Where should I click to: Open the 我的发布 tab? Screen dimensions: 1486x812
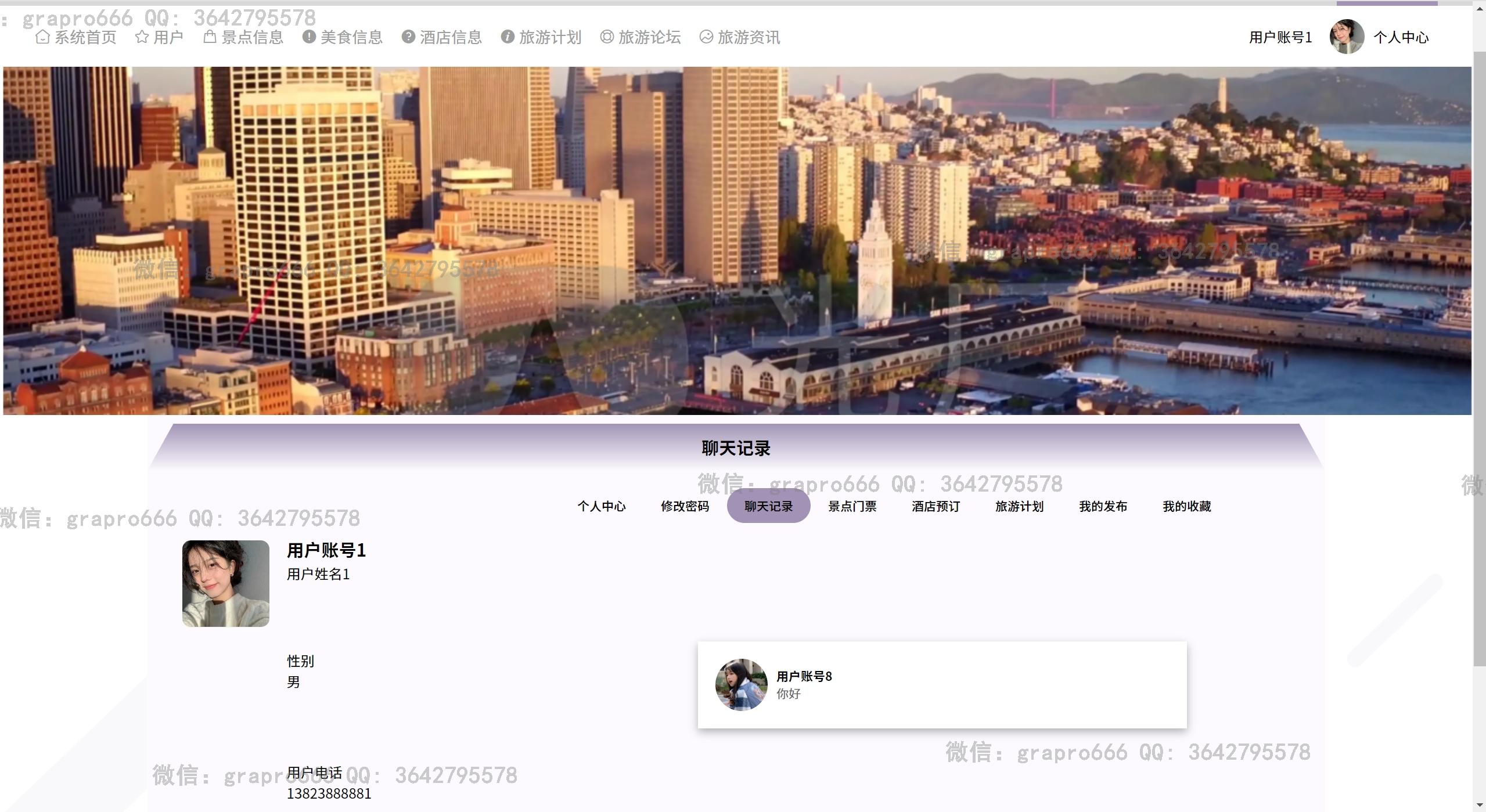[1103, 506]
